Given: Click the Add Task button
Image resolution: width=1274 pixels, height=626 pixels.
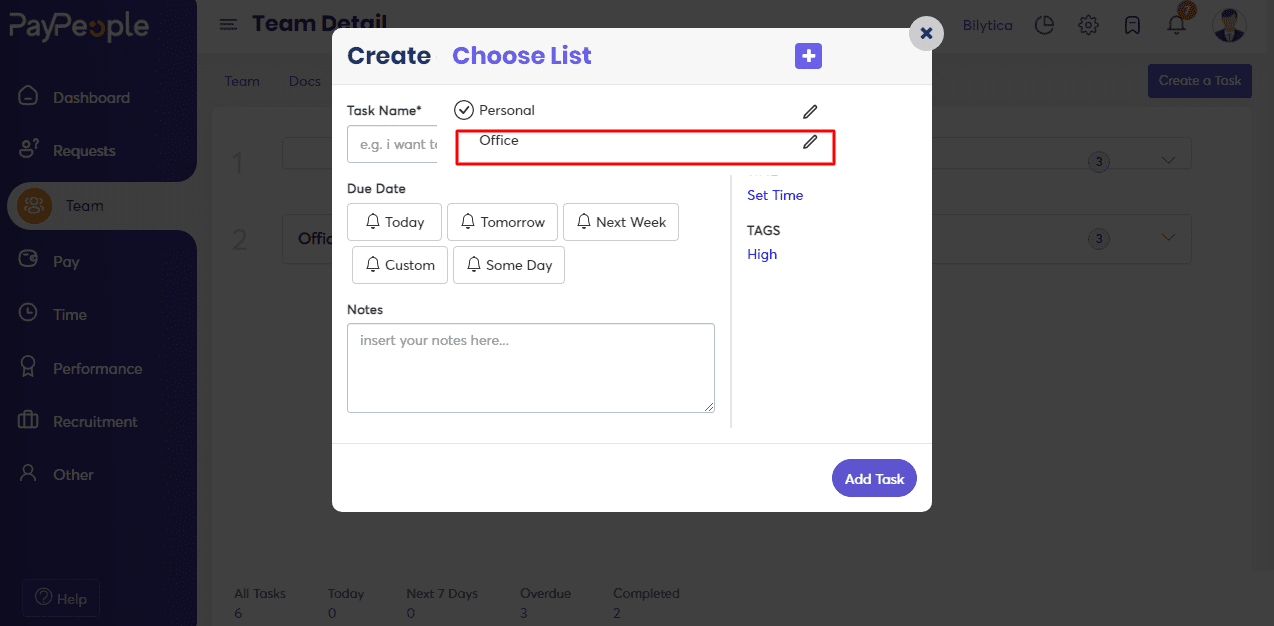Looking at the screenshot, I should coord(874,478).
